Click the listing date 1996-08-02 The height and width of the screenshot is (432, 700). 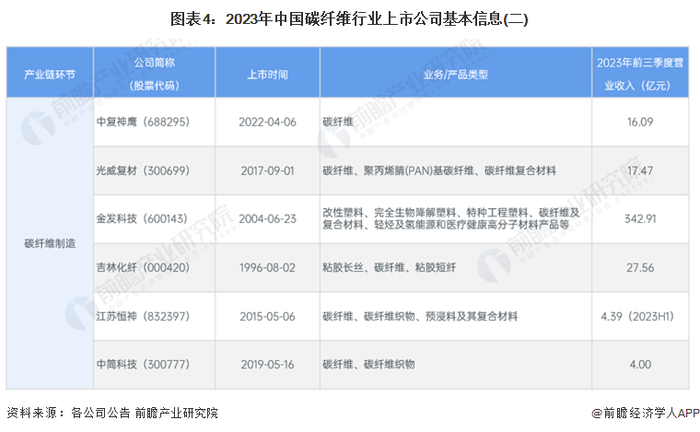(x=267, y=268)
